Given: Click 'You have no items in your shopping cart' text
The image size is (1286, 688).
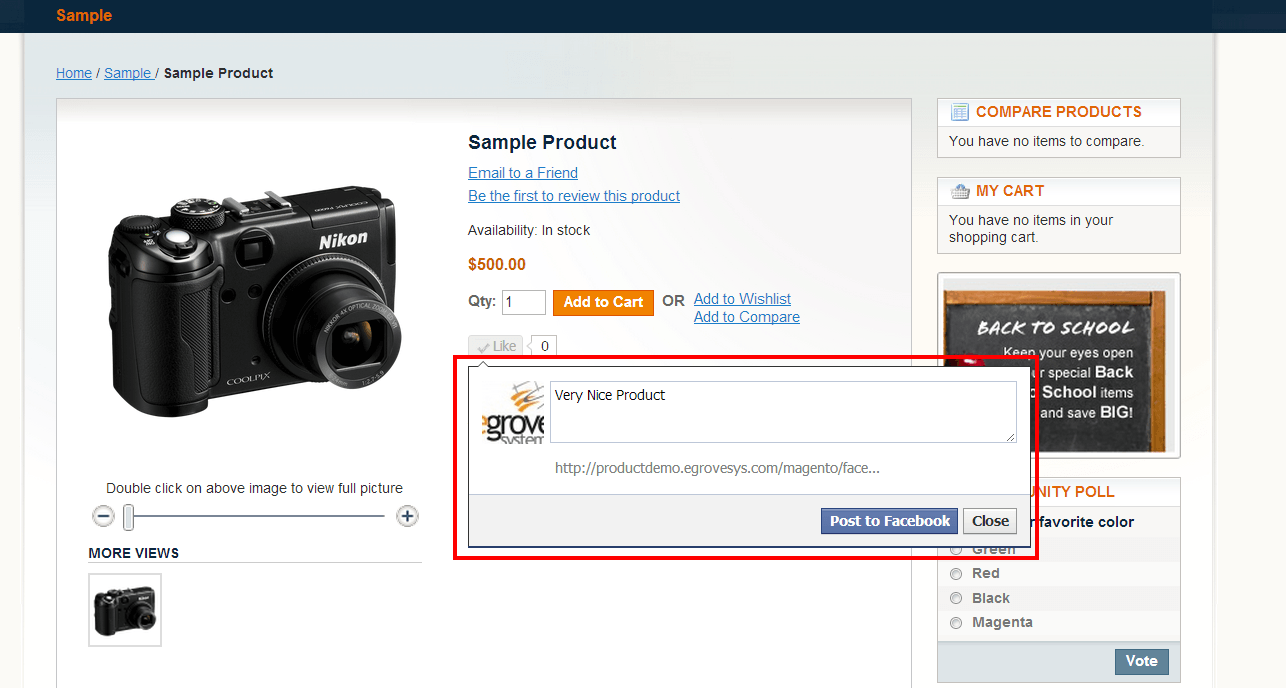Looking at the screenshot, I should [x=1031, y=229].
